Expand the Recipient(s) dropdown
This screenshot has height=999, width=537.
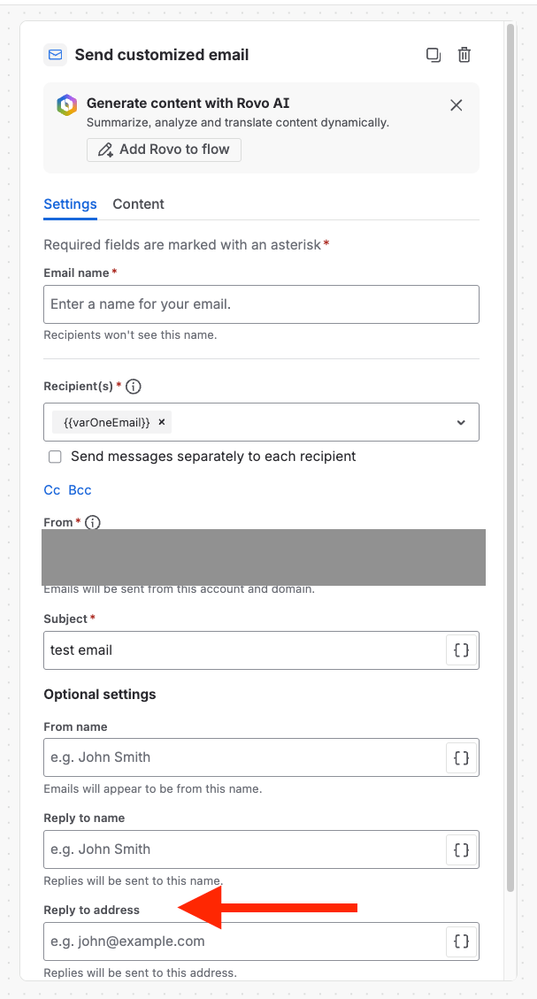pos(461,422)
